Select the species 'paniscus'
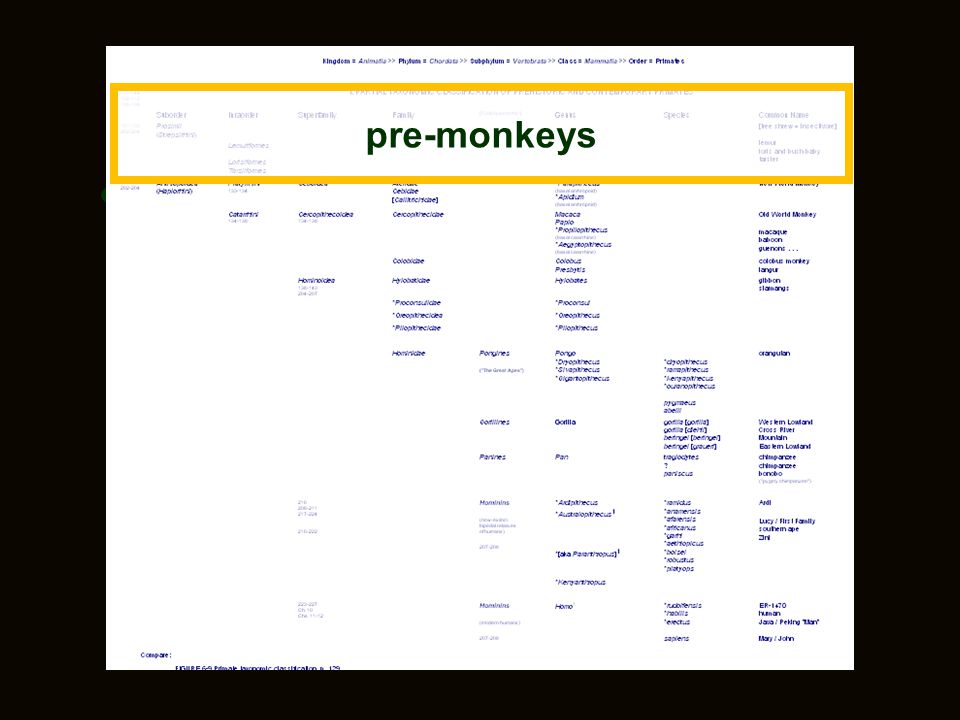The image size is (960, 720). pyautogui.click(x=678, y=473)
